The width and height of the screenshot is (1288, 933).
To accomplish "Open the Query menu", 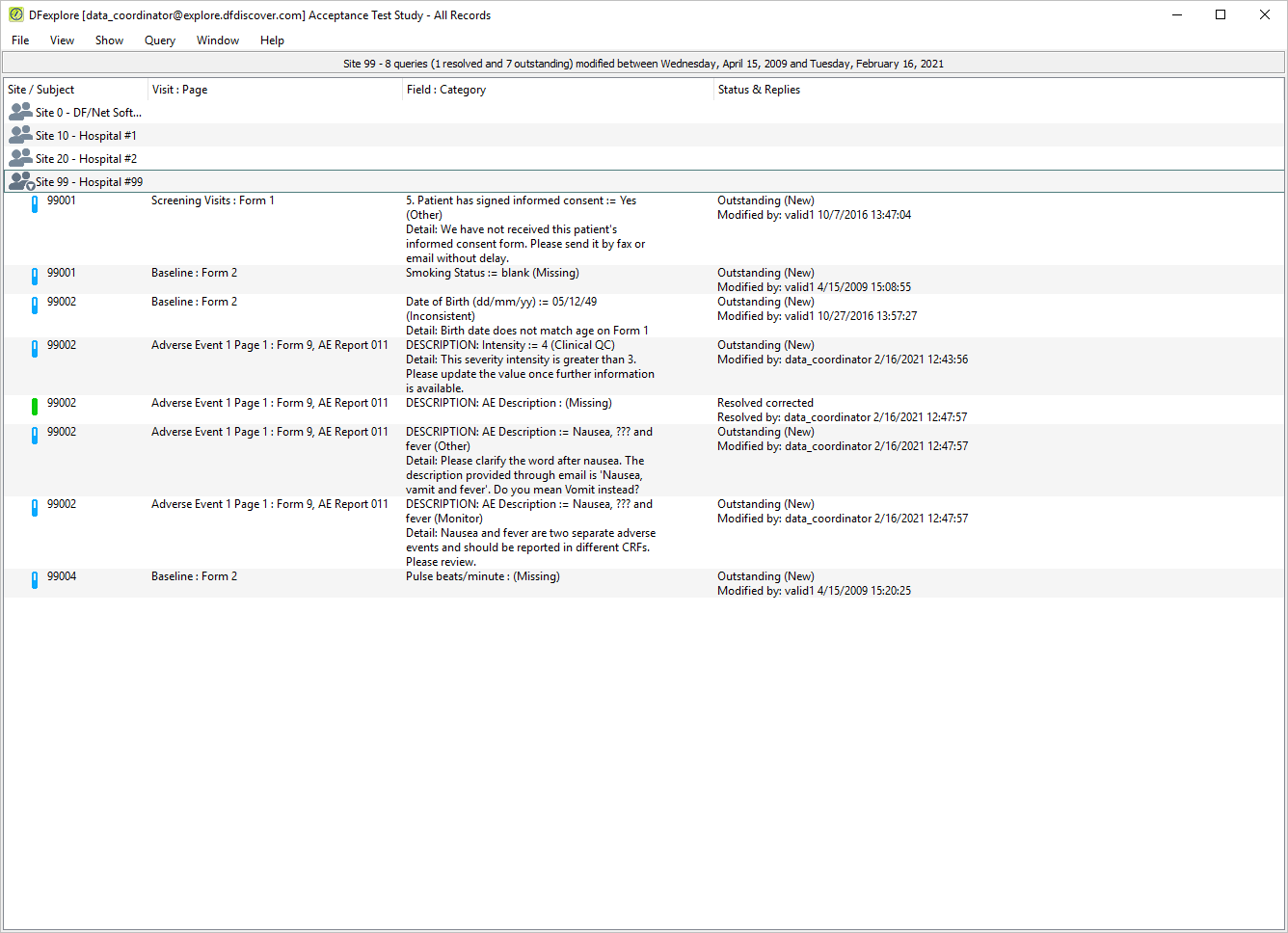I will 160,40.
